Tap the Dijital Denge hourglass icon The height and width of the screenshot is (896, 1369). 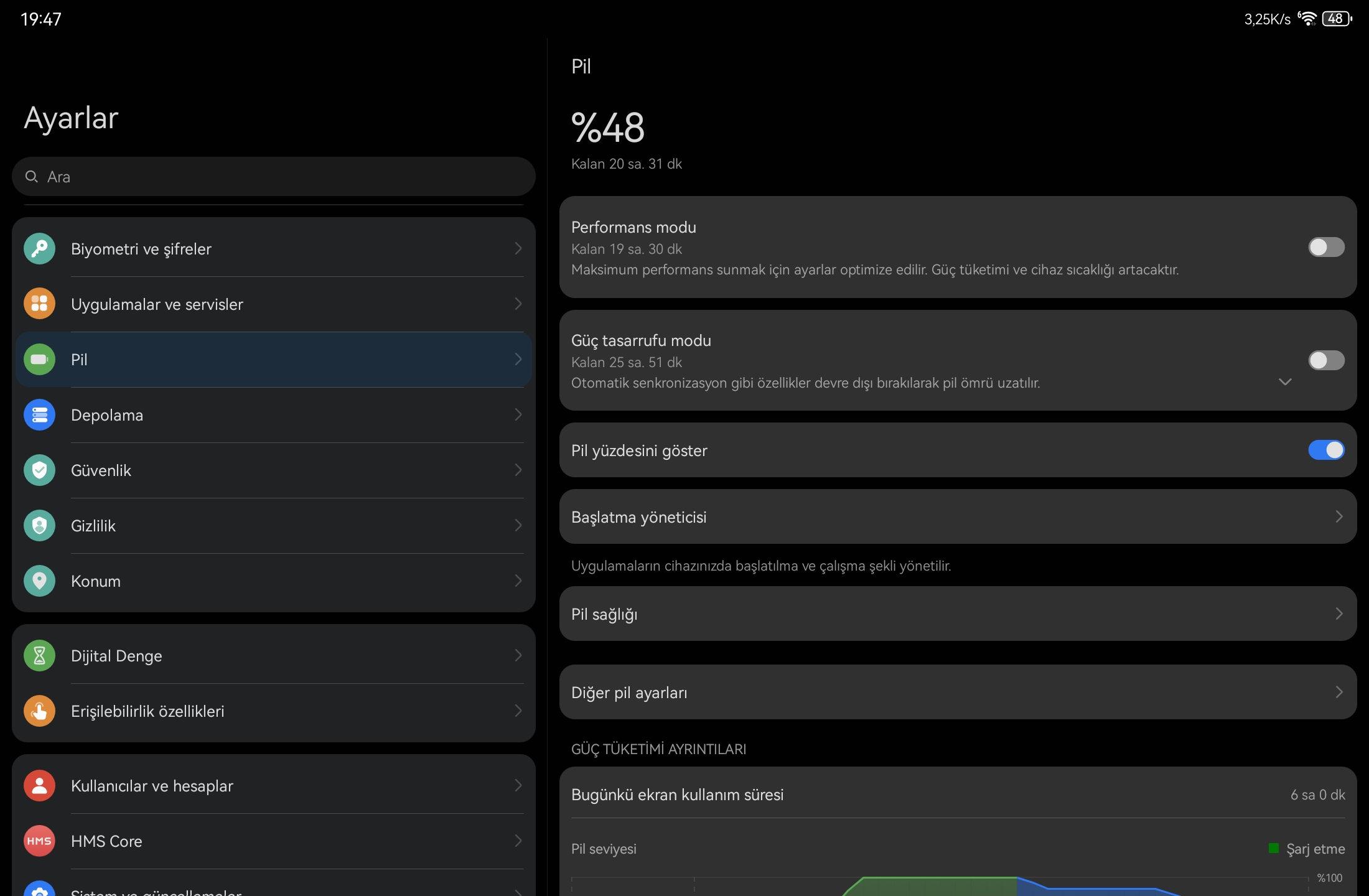(x=39, y=656)
